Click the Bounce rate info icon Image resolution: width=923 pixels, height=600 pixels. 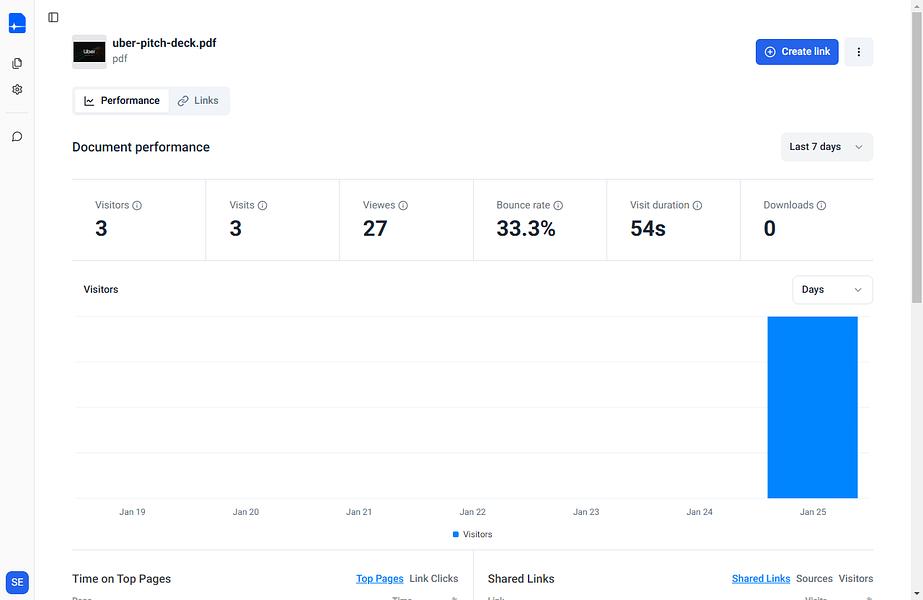click(558, 205)
